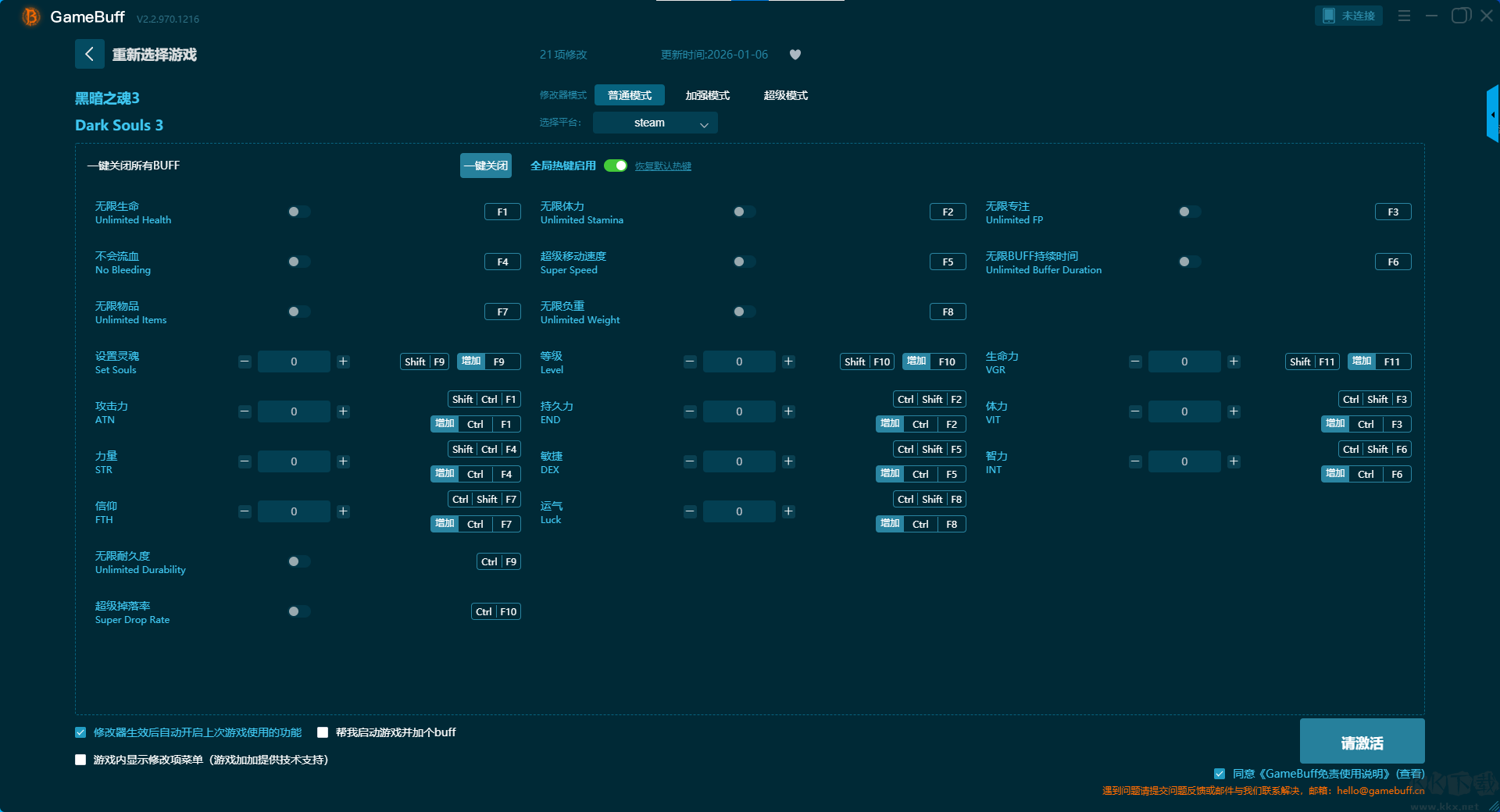Switch to 加强模式 tab
This screenshot has height=812, width=1500.
[x=707, y=95]
